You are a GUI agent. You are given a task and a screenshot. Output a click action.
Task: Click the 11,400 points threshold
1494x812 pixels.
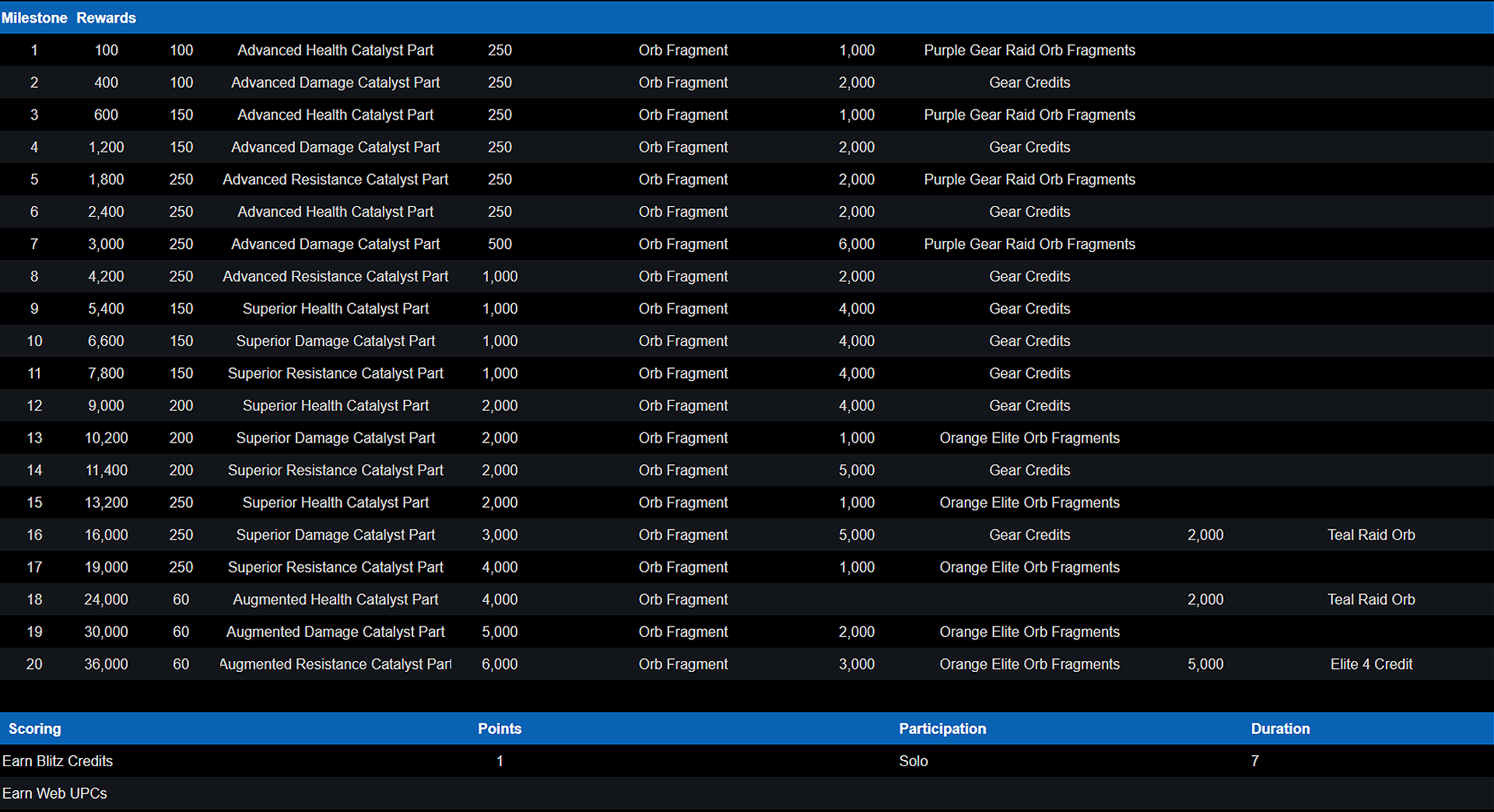pyautogui.click(x=106, y=471)
